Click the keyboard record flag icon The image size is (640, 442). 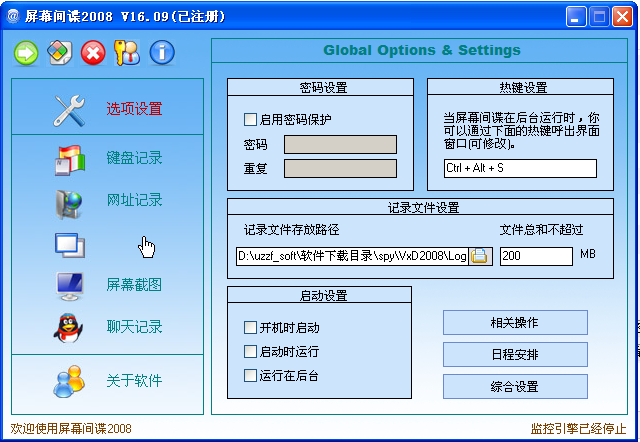point(70,160)
